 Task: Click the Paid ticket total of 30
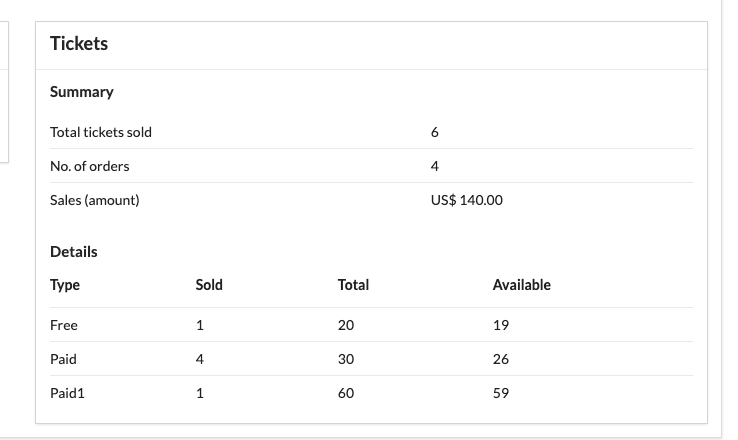[x=346, y=359]
